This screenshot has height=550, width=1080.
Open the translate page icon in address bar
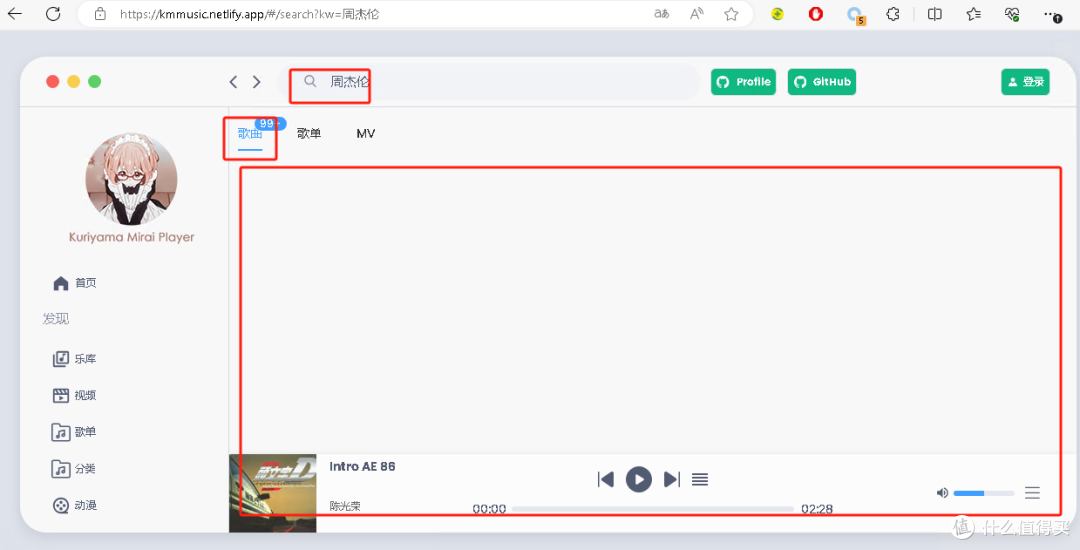(x=661, y=14)
